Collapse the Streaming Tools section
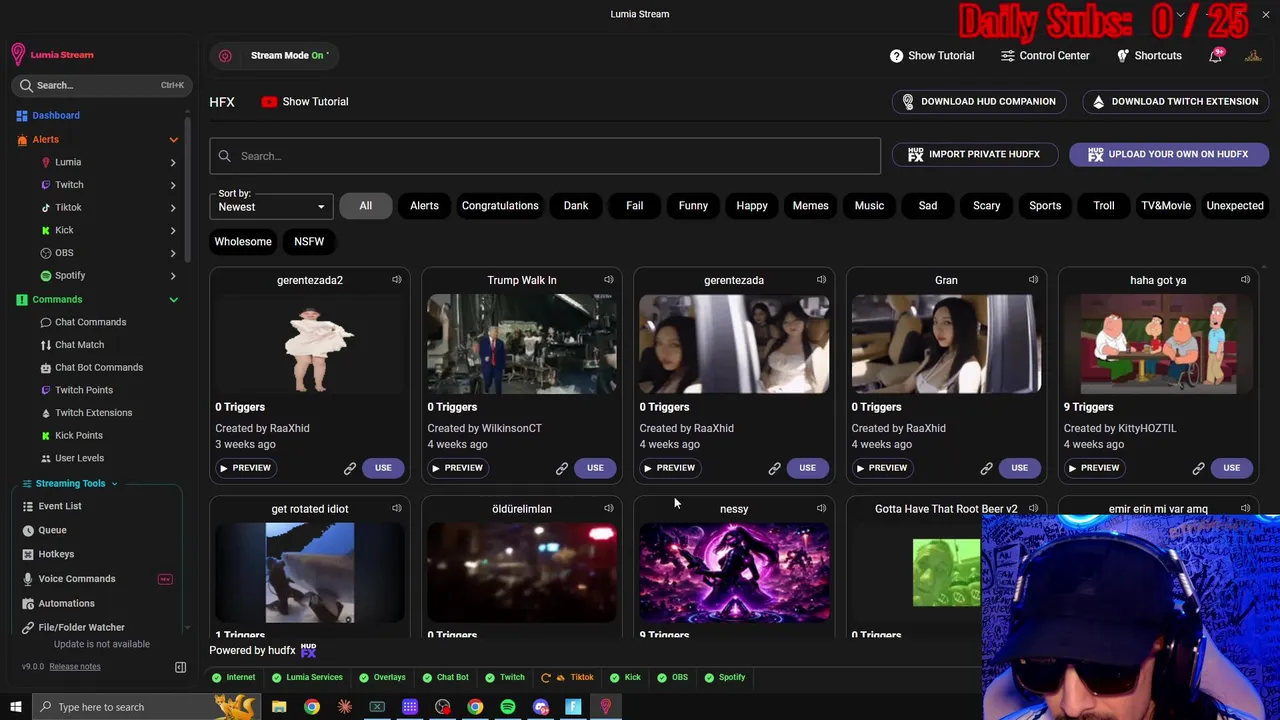The width and height of the screenshot is (1280, 720). click(x=114, y=484)
